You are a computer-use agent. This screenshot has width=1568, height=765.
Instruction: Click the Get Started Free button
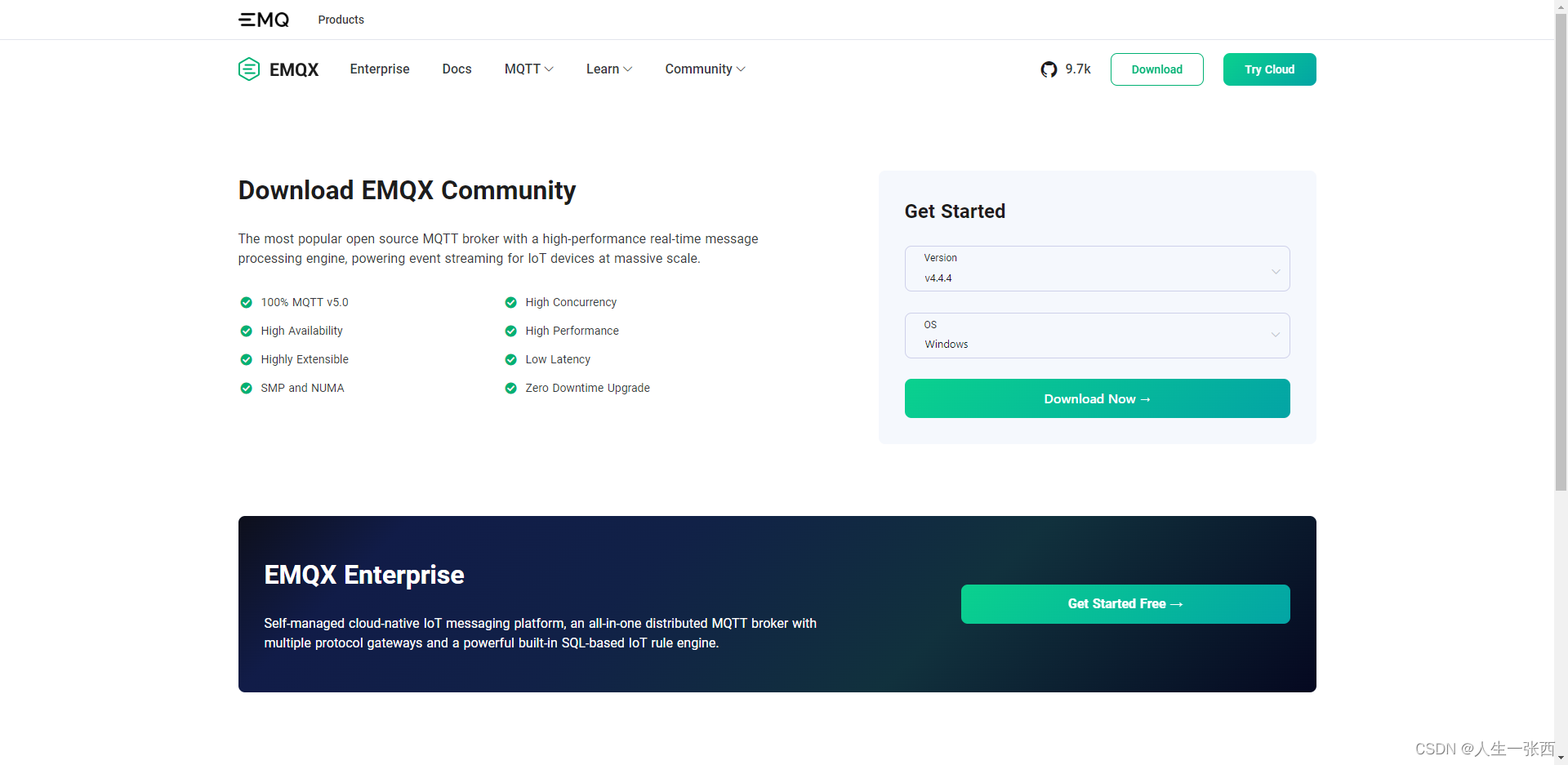tap(1125, 604)
